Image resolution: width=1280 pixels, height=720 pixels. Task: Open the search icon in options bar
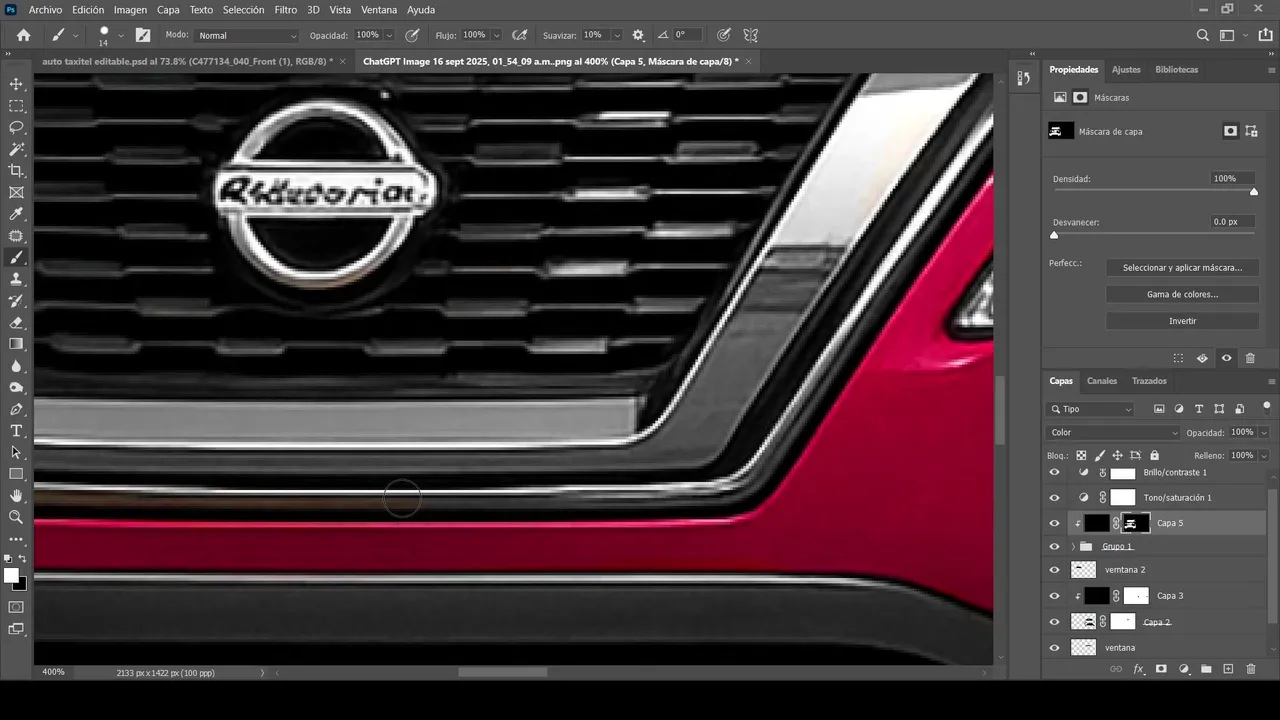(x=1203, y=35)
